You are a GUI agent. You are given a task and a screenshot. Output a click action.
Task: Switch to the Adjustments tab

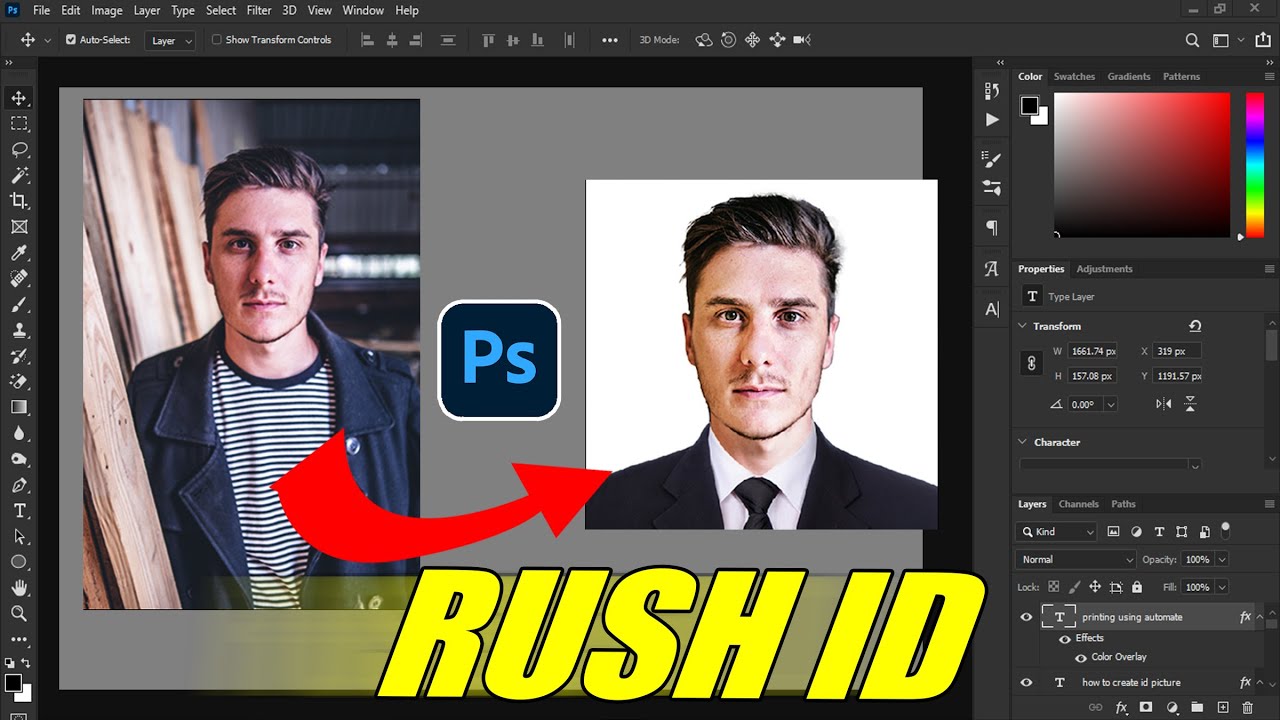click(x=1105, y=269)
